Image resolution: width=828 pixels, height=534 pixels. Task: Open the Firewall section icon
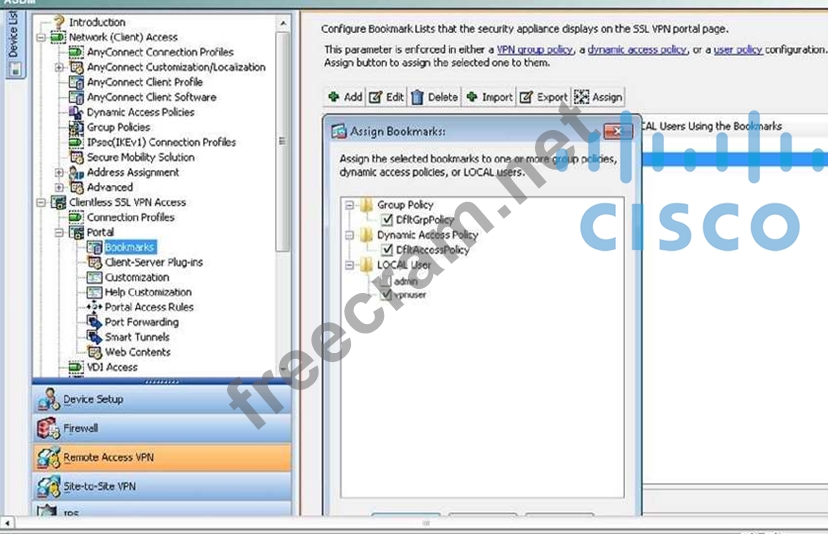pyautogui.click(x=48, y=428)
